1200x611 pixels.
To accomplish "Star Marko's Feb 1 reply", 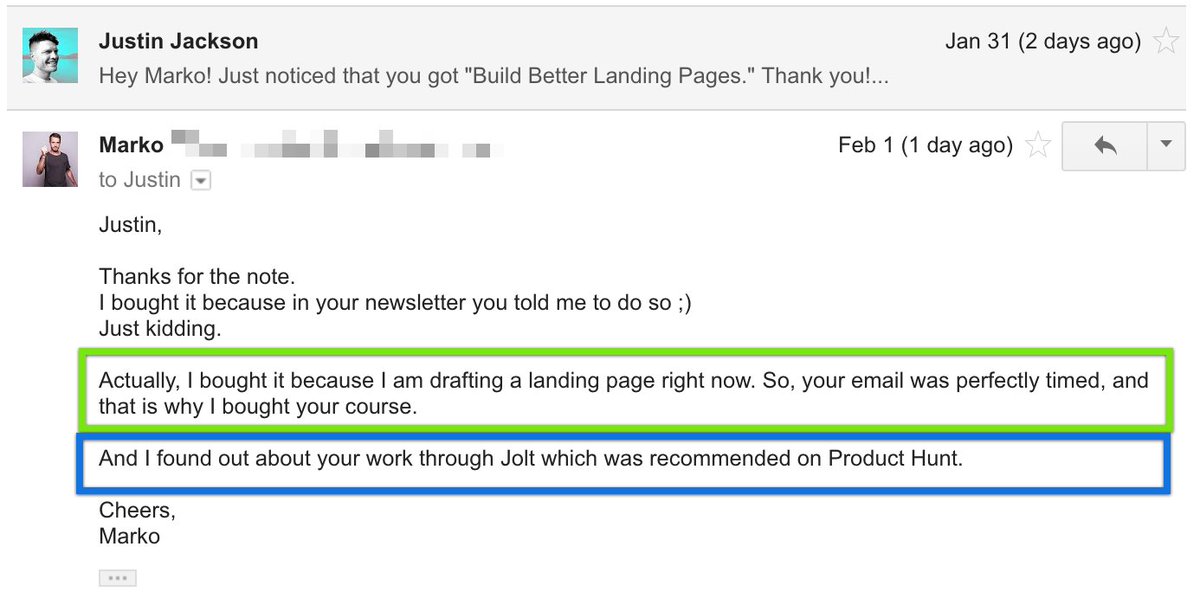I will [1039, 146].
